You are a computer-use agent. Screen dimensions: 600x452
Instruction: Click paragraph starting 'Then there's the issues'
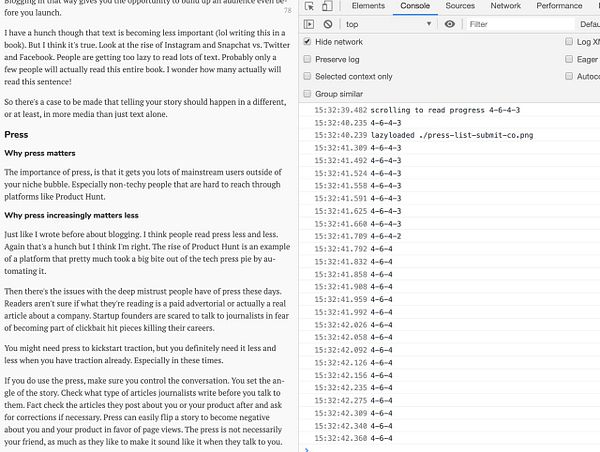coord(147,310)
